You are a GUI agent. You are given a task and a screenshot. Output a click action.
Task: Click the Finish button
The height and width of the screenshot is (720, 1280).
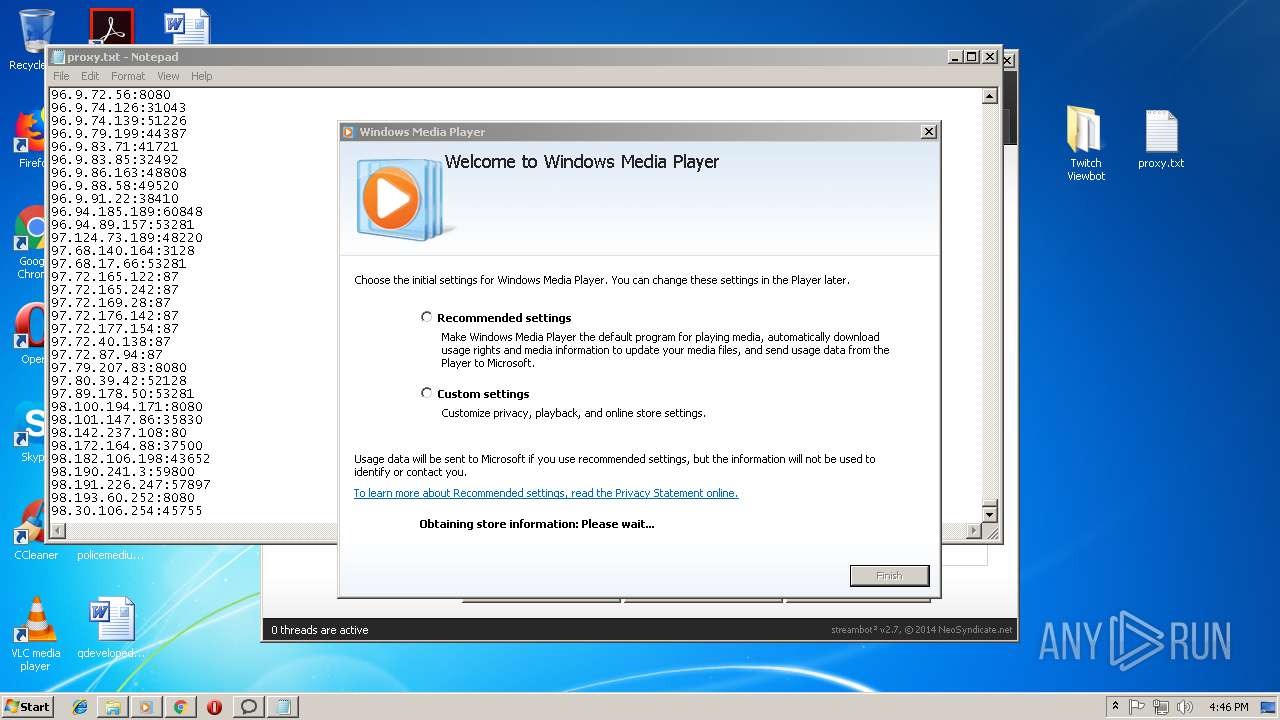[x=889, y=575]
